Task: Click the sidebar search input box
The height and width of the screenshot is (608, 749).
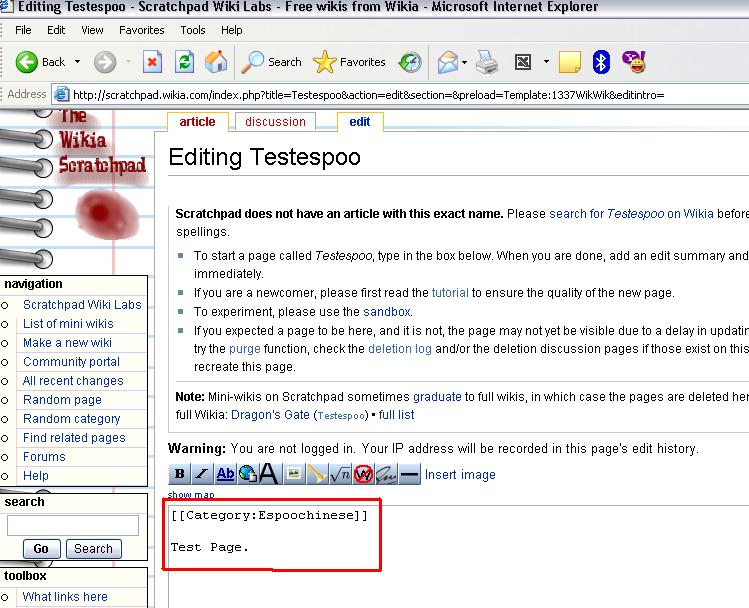Action: tap(73, 525)
